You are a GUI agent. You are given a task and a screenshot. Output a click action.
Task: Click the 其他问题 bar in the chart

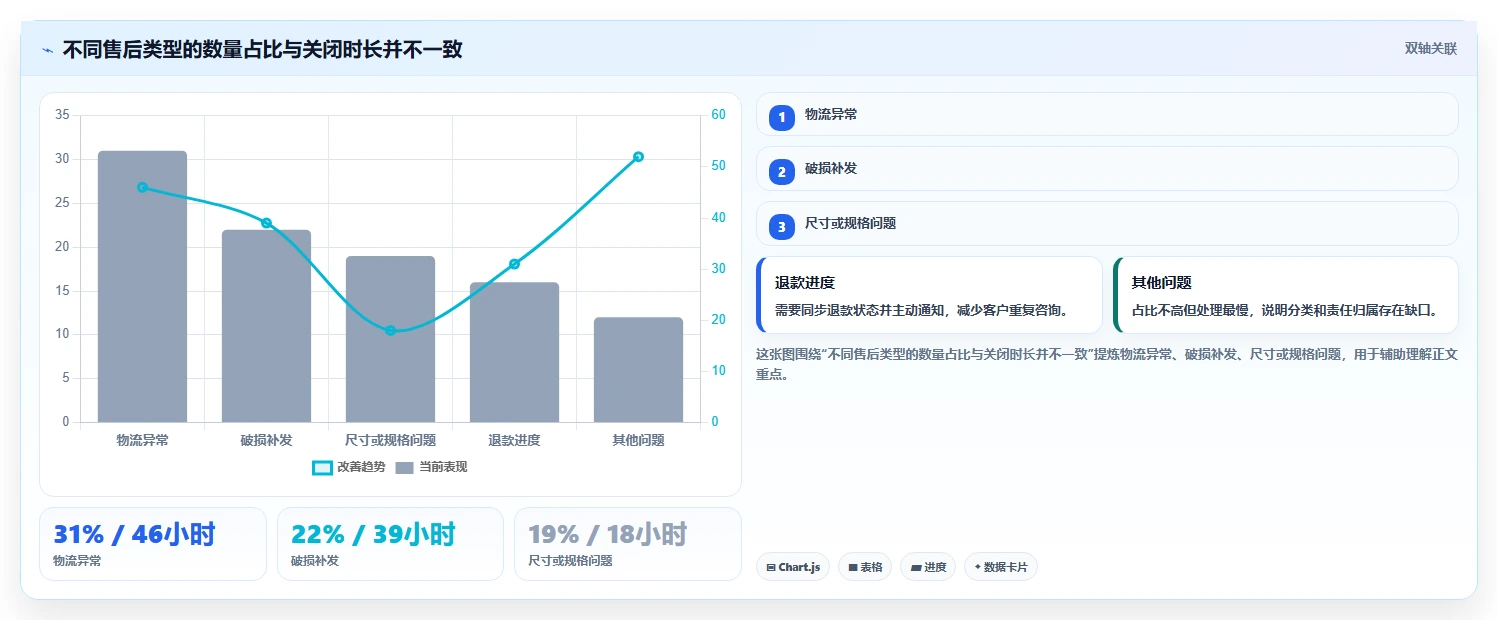click(638, 370)
